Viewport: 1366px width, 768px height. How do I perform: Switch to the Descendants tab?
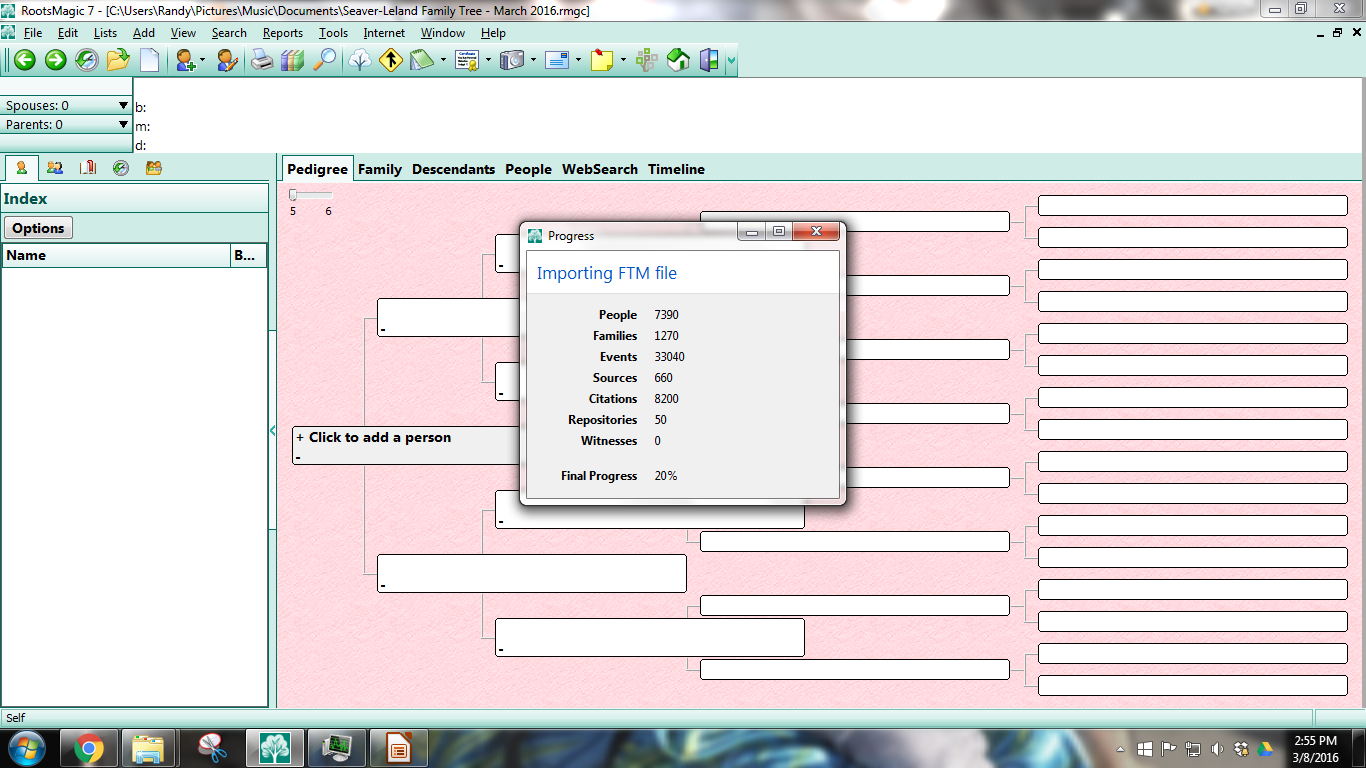pyautogui.click(x=453, y=169)
